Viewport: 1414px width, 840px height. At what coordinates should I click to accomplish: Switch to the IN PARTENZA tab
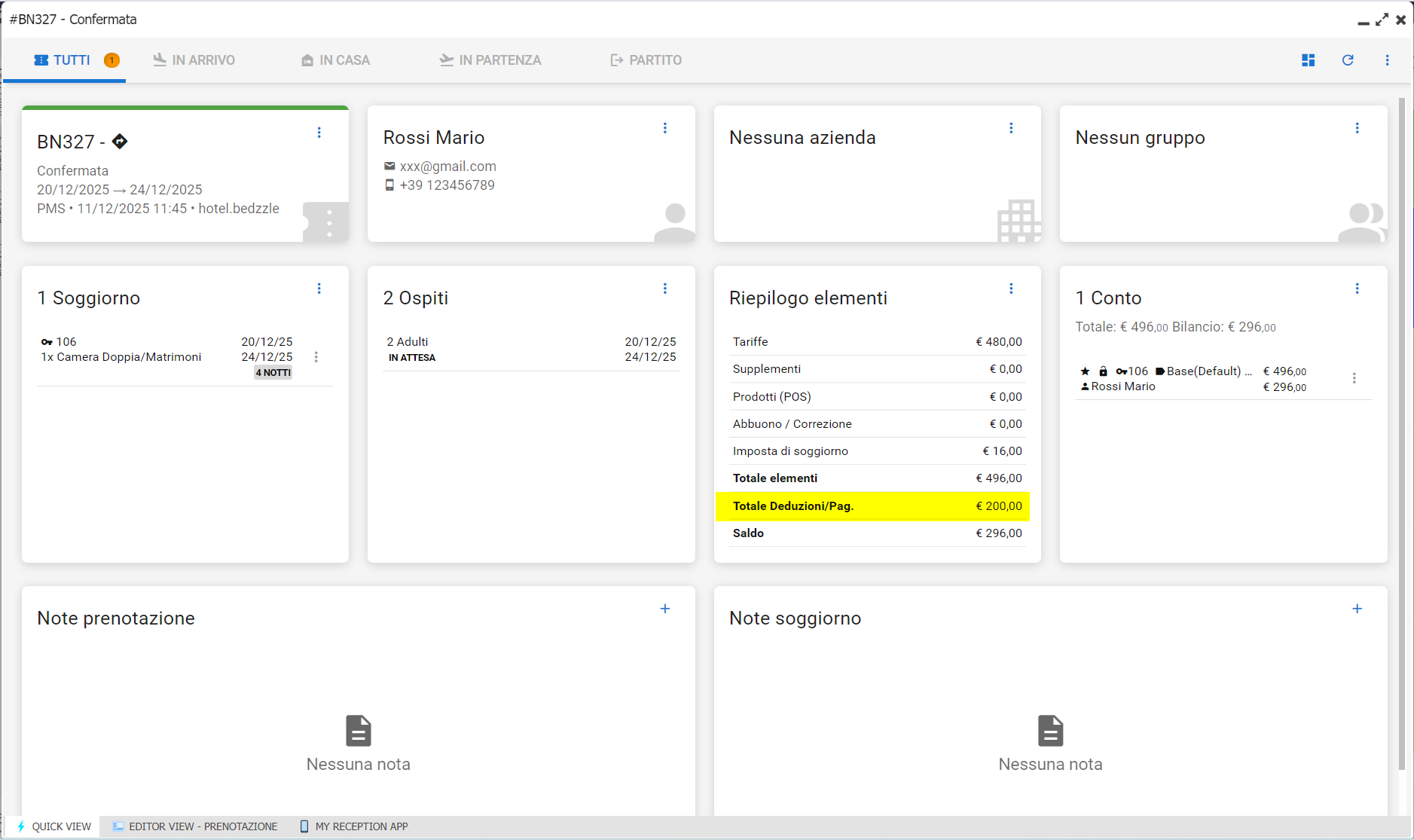490,60
